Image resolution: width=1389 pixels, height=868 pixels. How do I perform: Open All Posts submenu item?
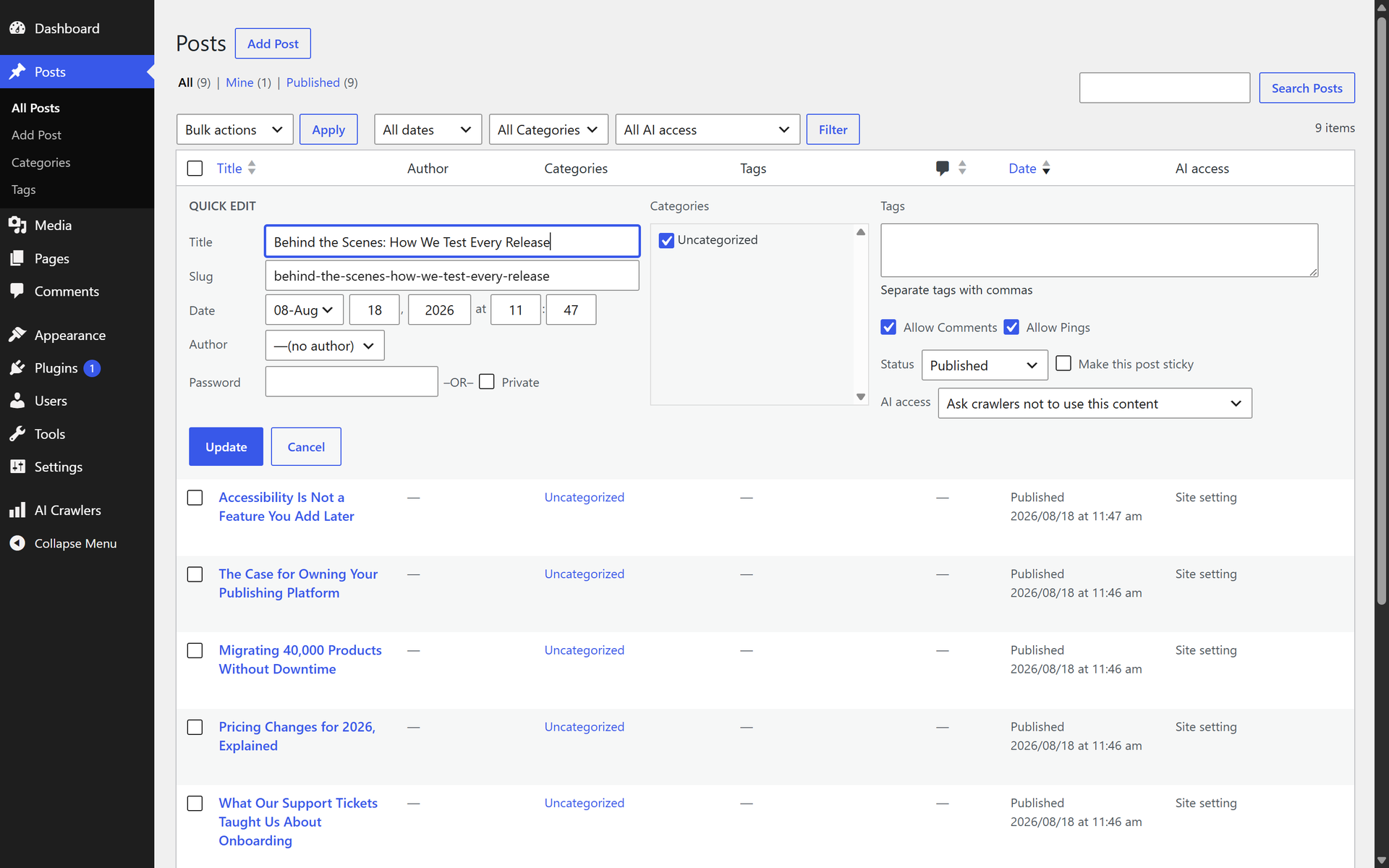coord(35,108)
